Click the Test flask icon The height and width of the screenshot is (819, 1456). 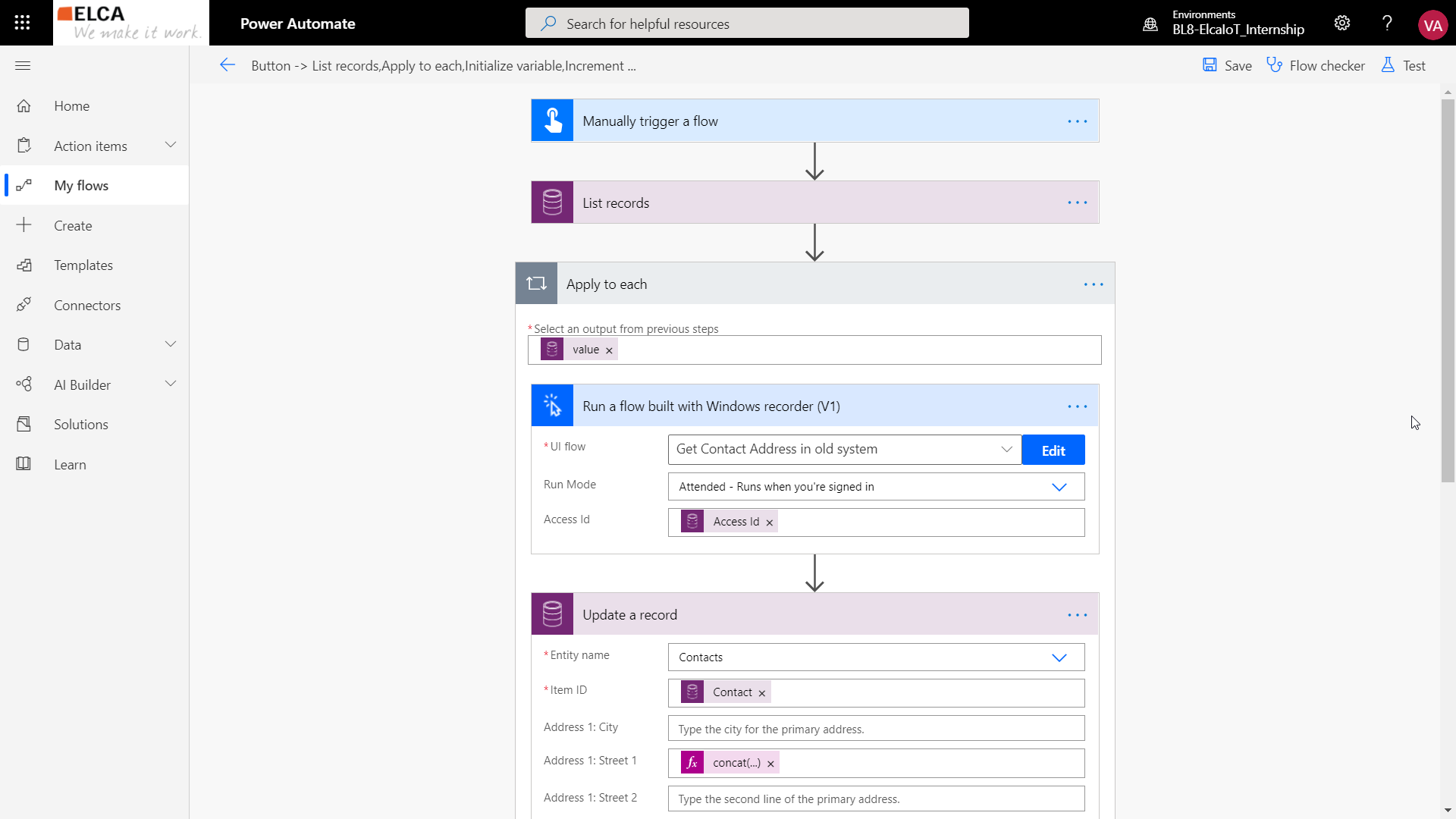coord(1388,65)
